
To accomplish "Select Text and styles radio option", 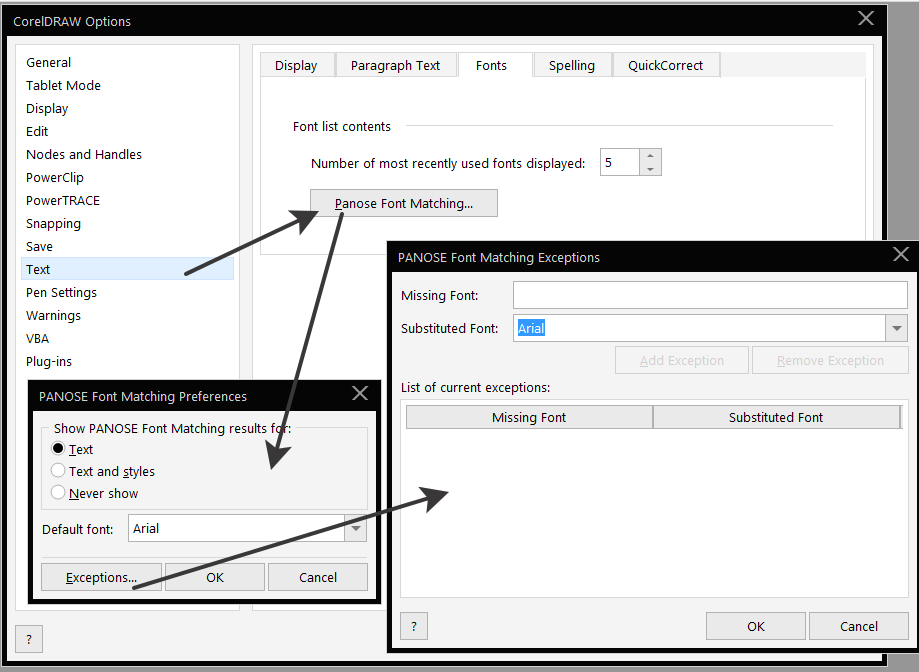I will pyautogui.click(x=57, y=471).
